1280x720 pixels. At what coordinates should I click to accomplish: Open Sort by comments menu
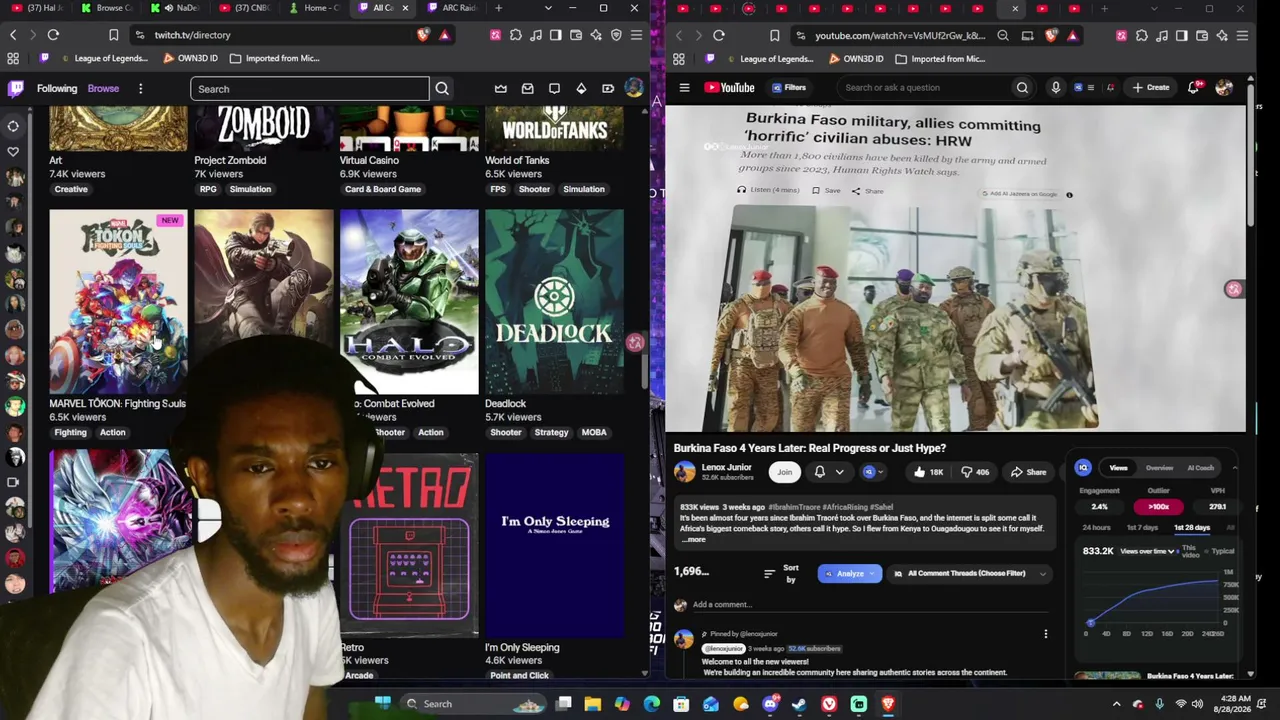(782, 574)
